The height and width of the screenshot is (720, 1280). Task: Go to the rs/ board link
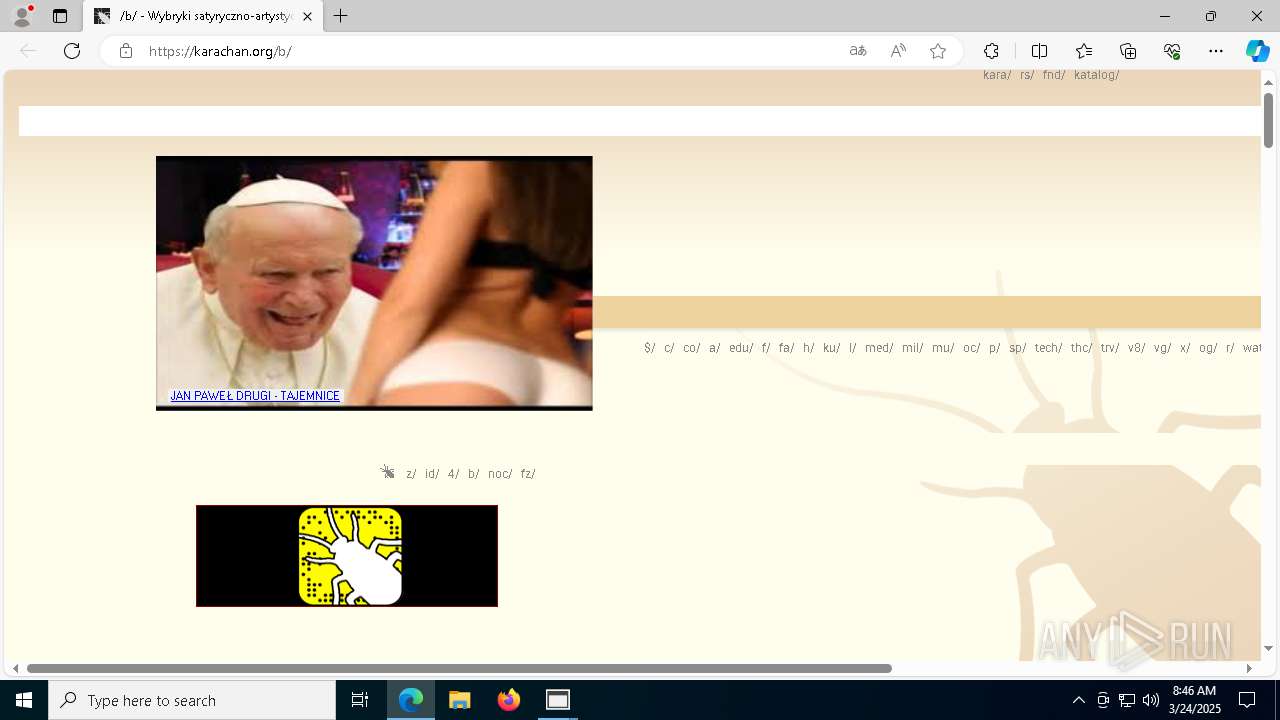[x=1027, y=75]
